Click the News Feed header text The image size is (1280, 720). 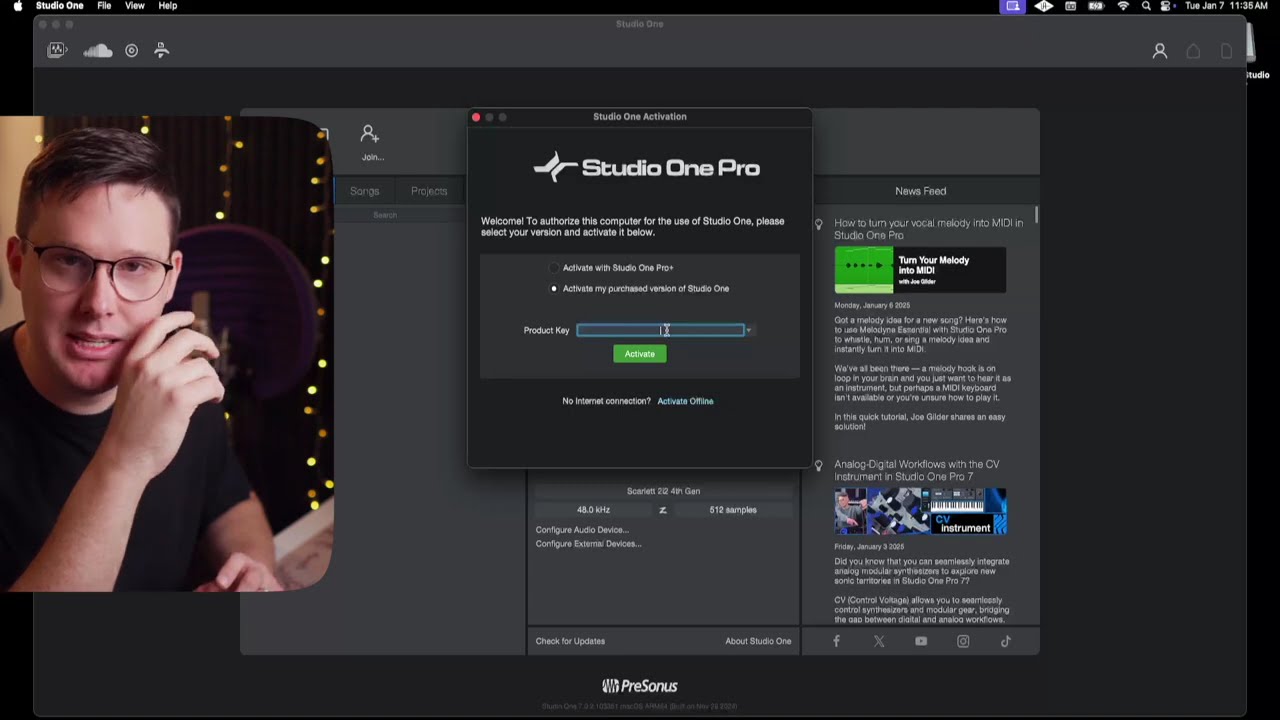pyautogui.click(x=920, y=191)
